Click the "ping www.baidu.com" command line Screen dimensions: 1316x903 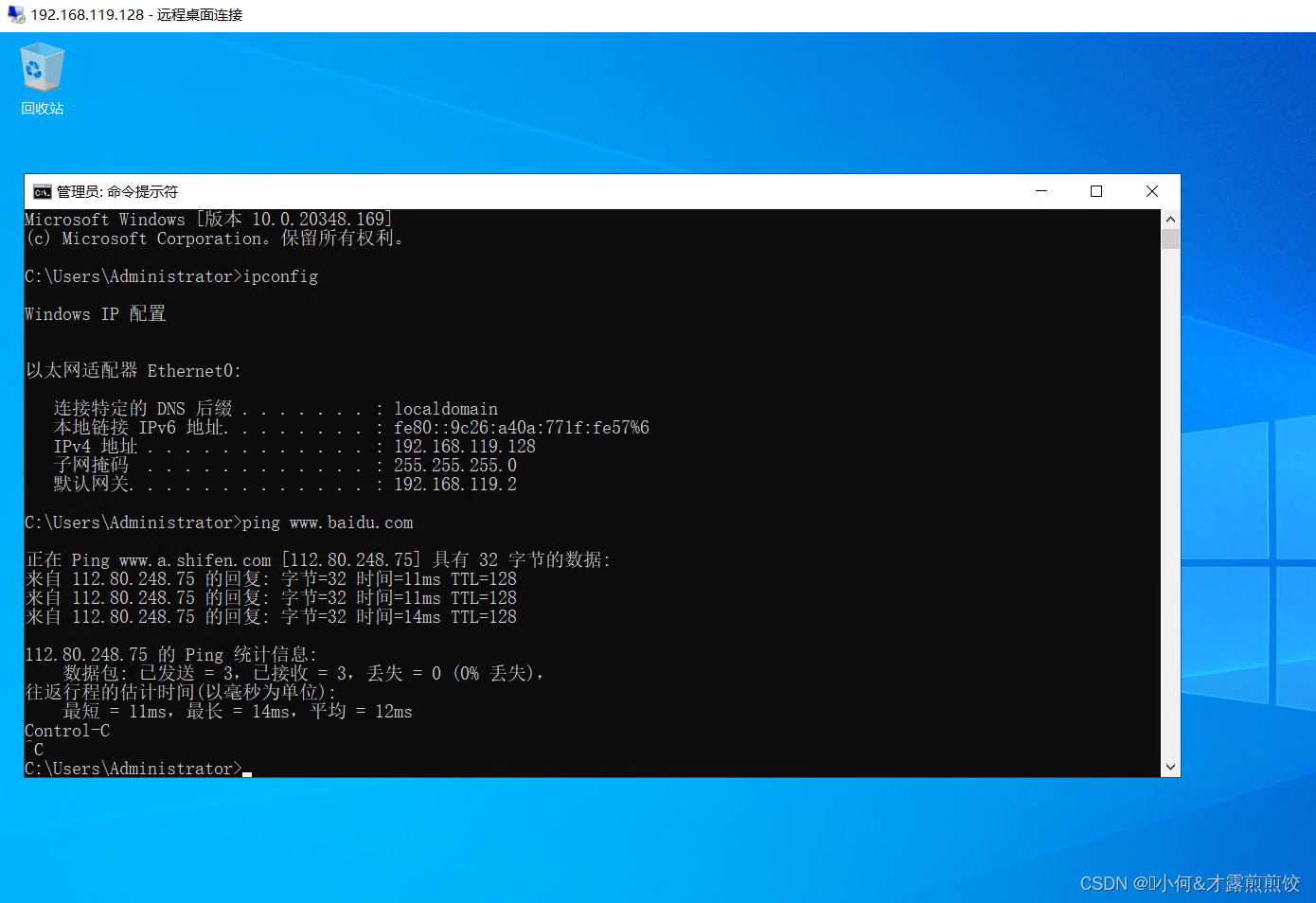click(219, 522)
